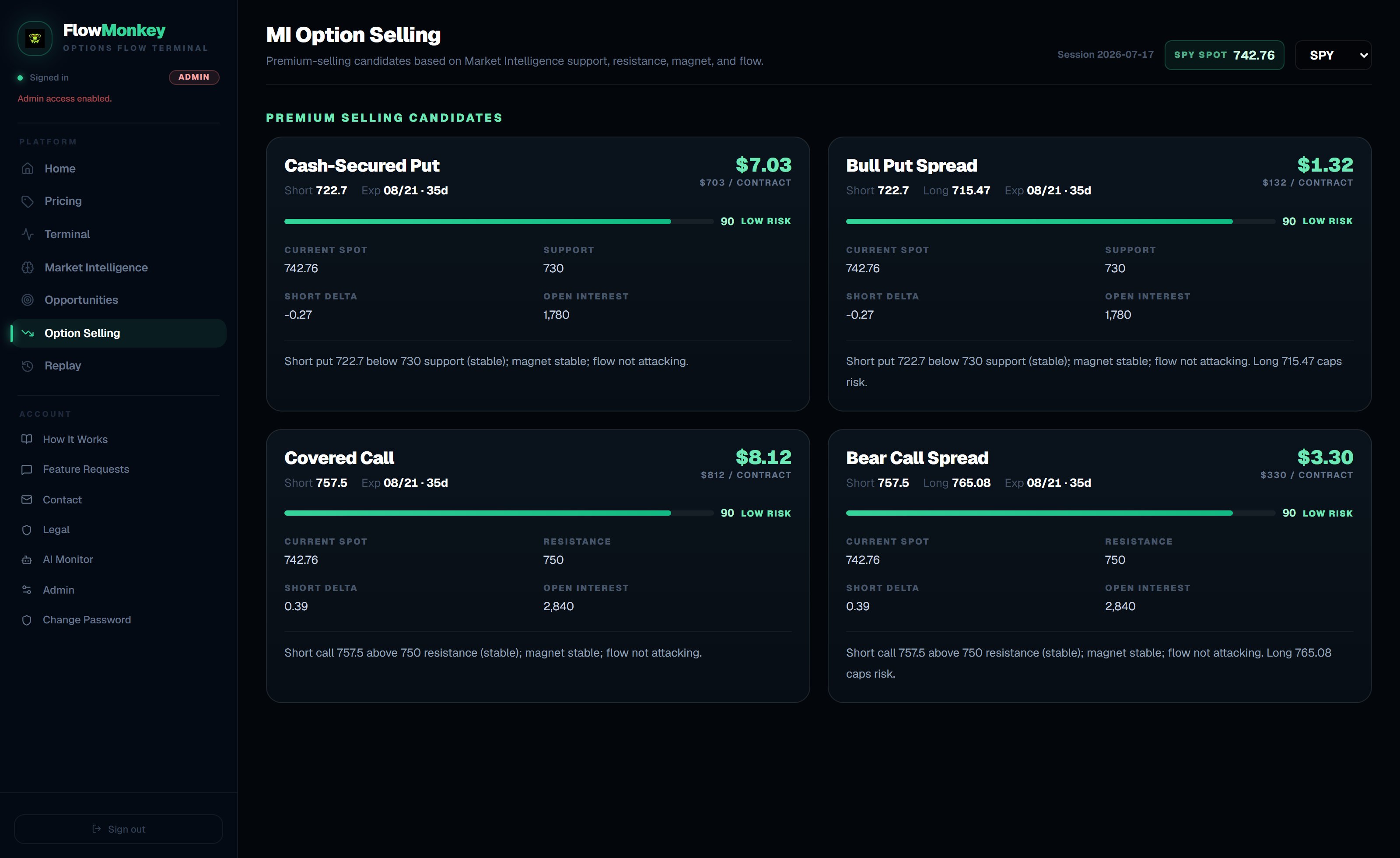Click the AI Monitor robot icon

coord(27,559)
